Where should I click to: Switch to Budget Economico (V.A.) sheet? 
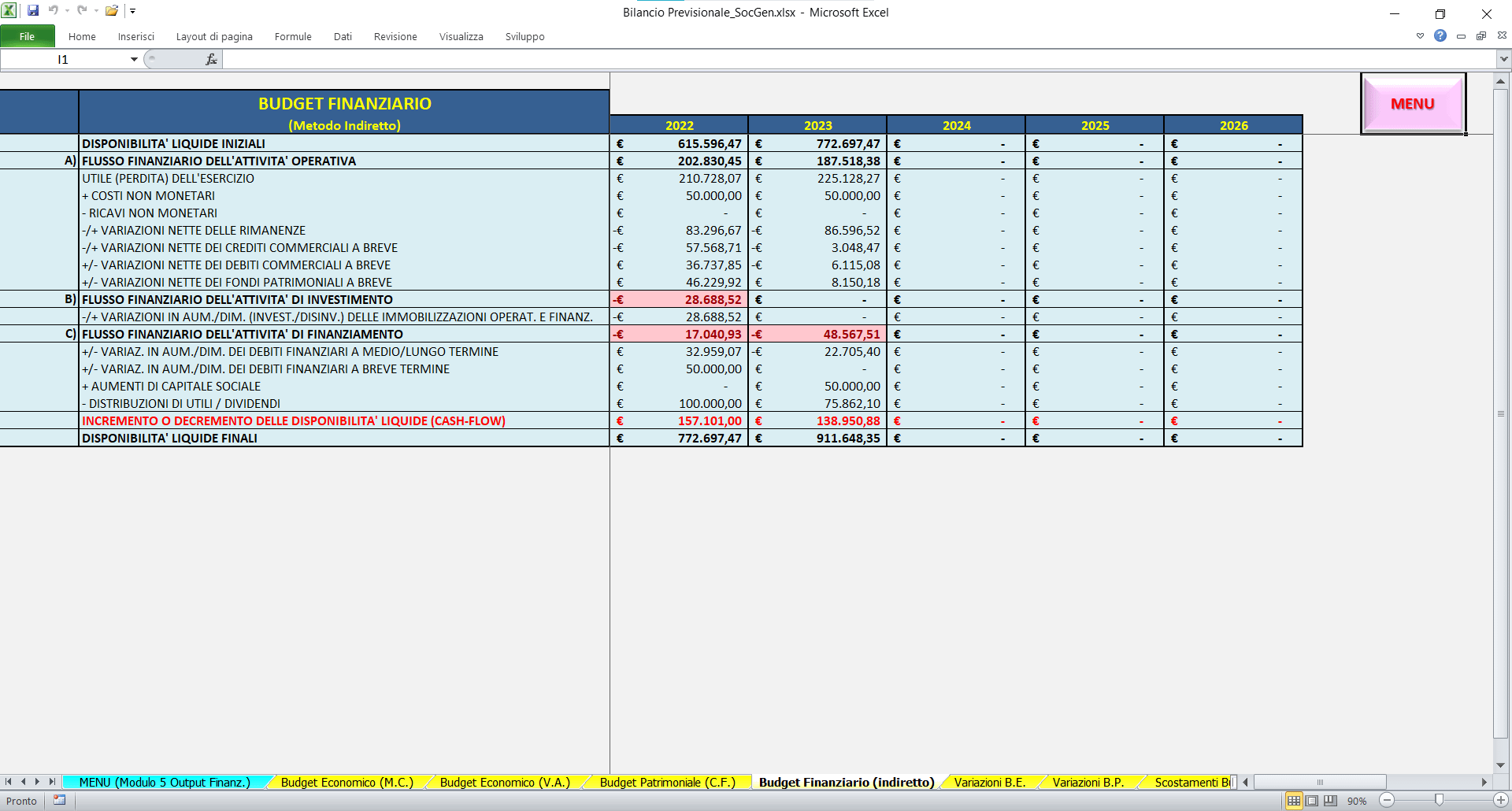(505, 782)
